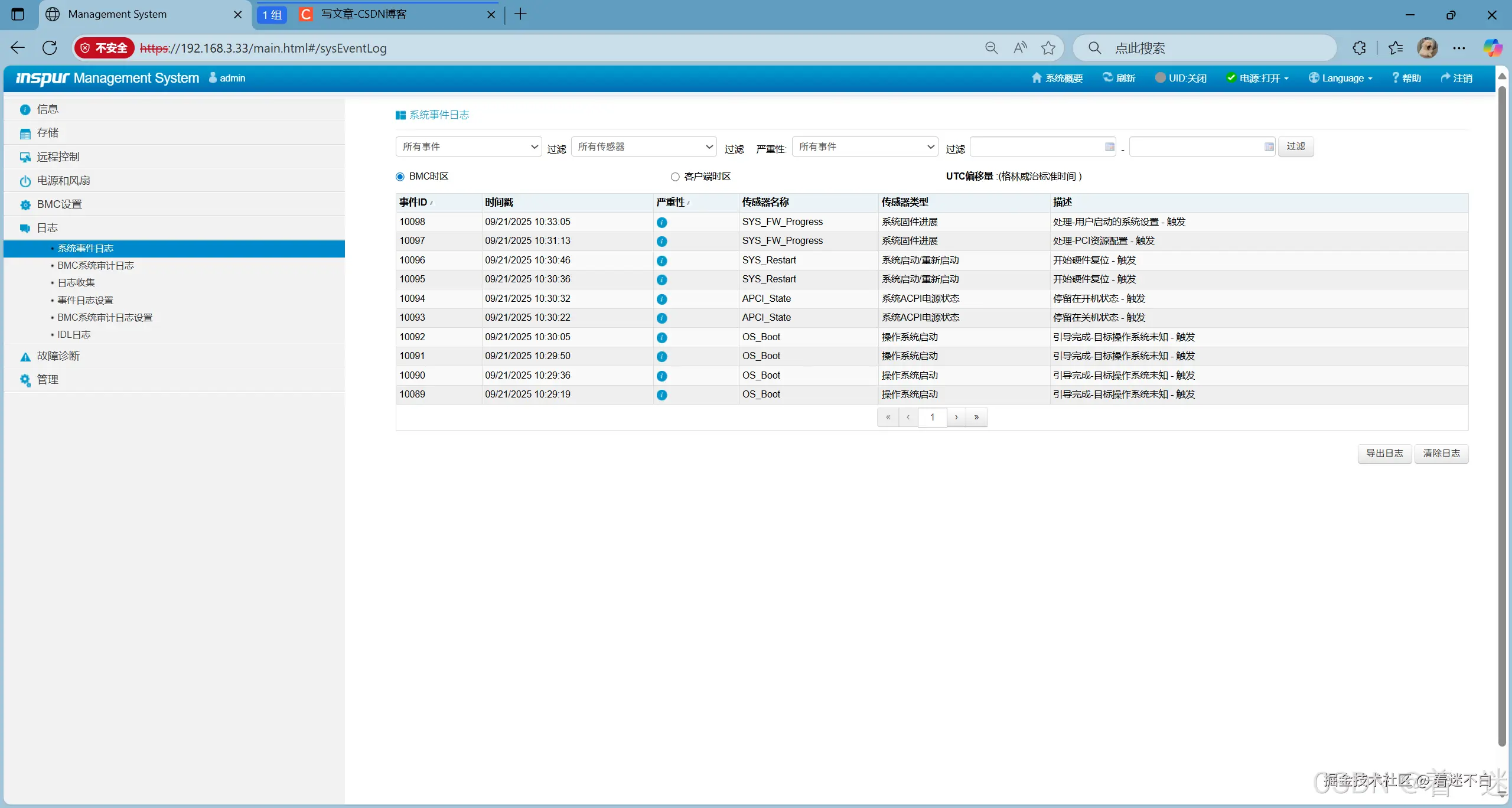Open the end date calendar icon
This screenshot has width=1512, height=808.
(x=1269, y=146)
